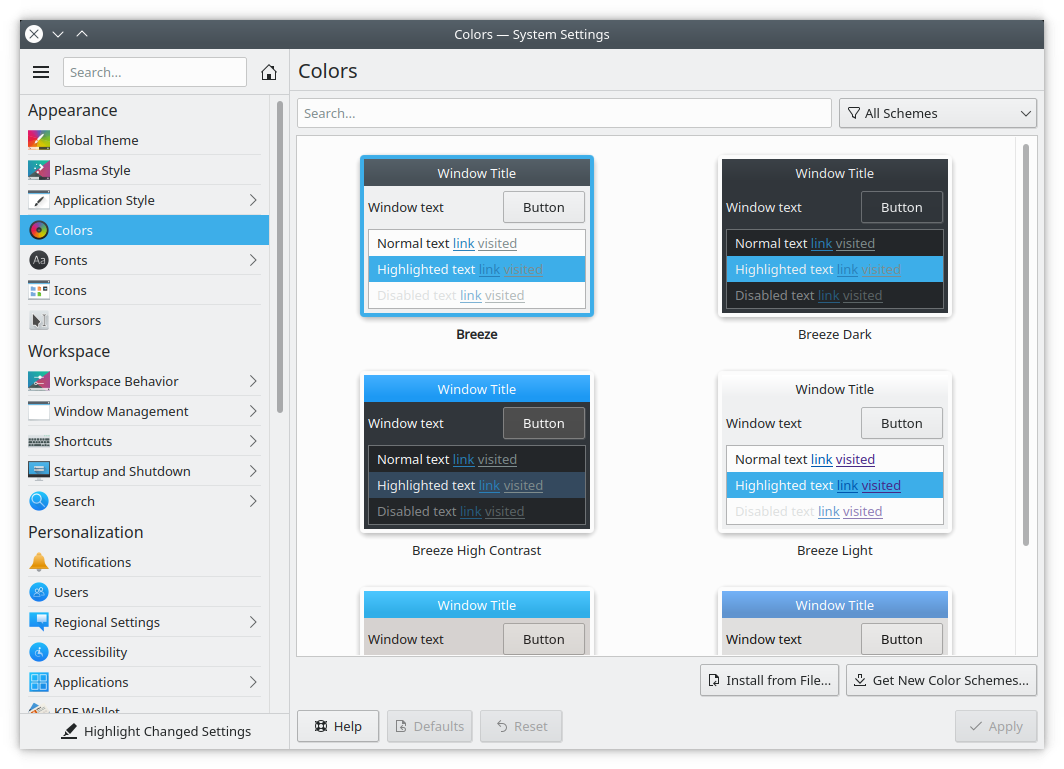Select the Cursors sidebar entry

pyautogui.click(x=145, y=320)
